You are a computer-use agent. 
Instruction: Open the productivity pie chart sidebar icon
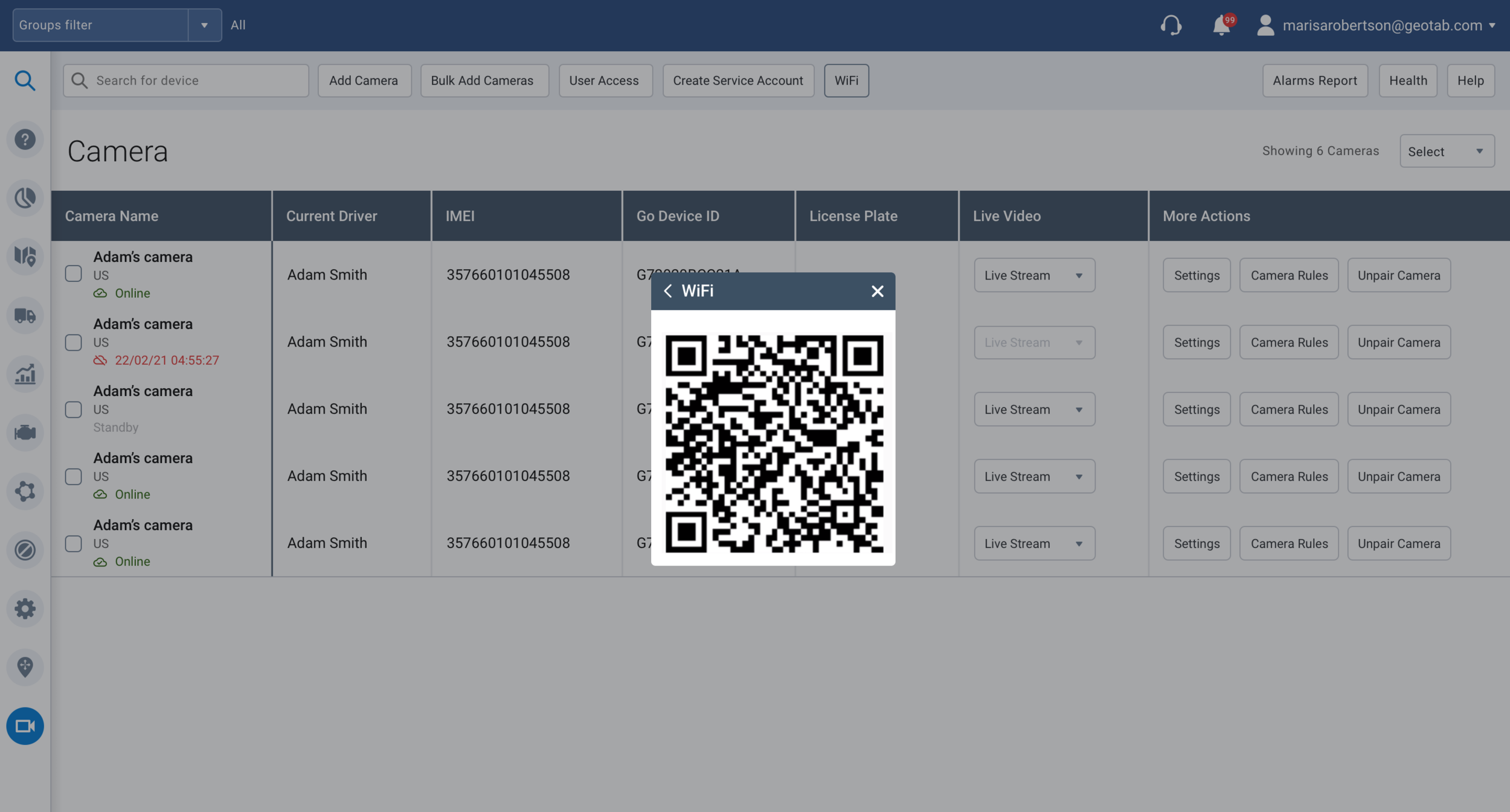pos(25,197)
